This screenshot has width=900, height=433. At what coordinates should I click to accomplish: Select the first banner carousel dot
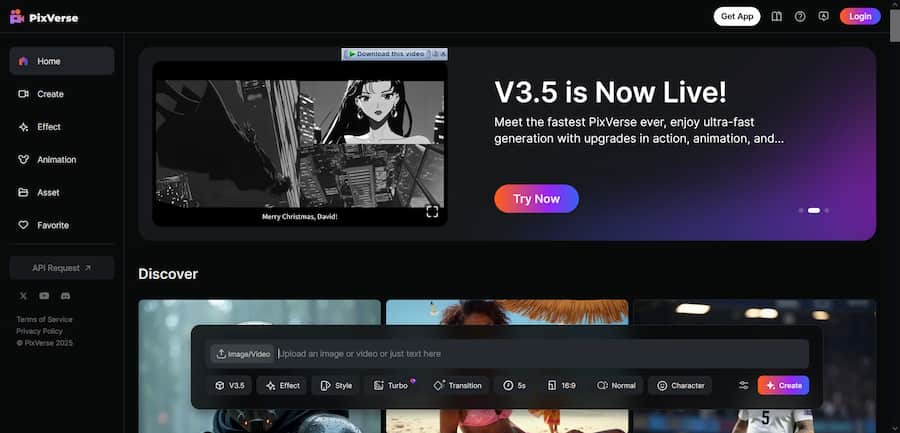[801, 211]
